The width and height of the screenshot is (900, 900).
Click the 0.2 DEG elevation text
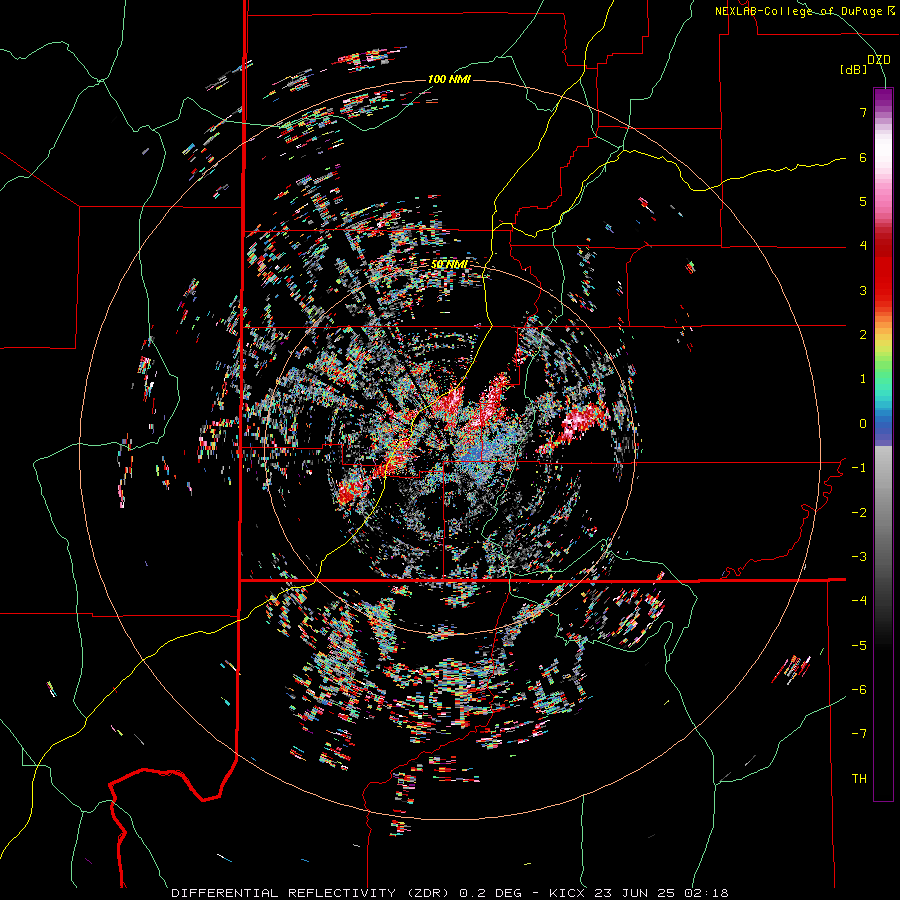(x=491, y=893)
